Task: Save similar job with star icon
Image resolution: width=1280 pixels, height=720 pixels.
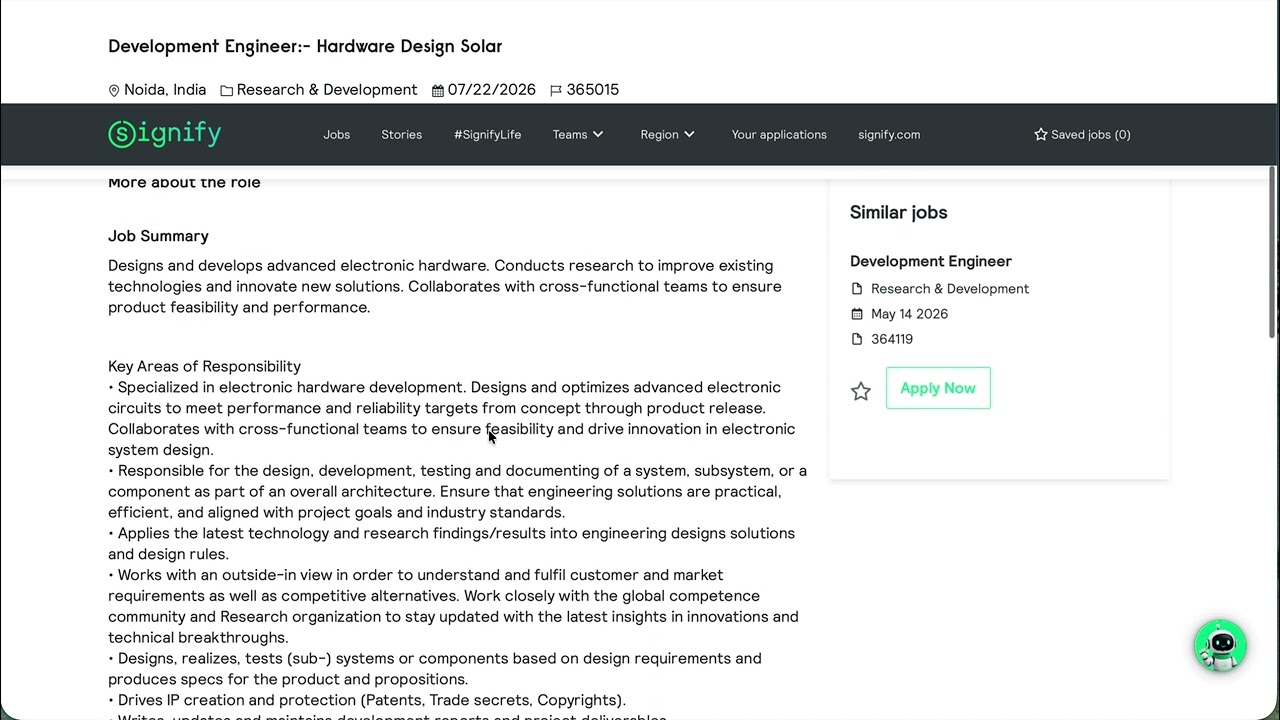Action: [x=861, y=391]
